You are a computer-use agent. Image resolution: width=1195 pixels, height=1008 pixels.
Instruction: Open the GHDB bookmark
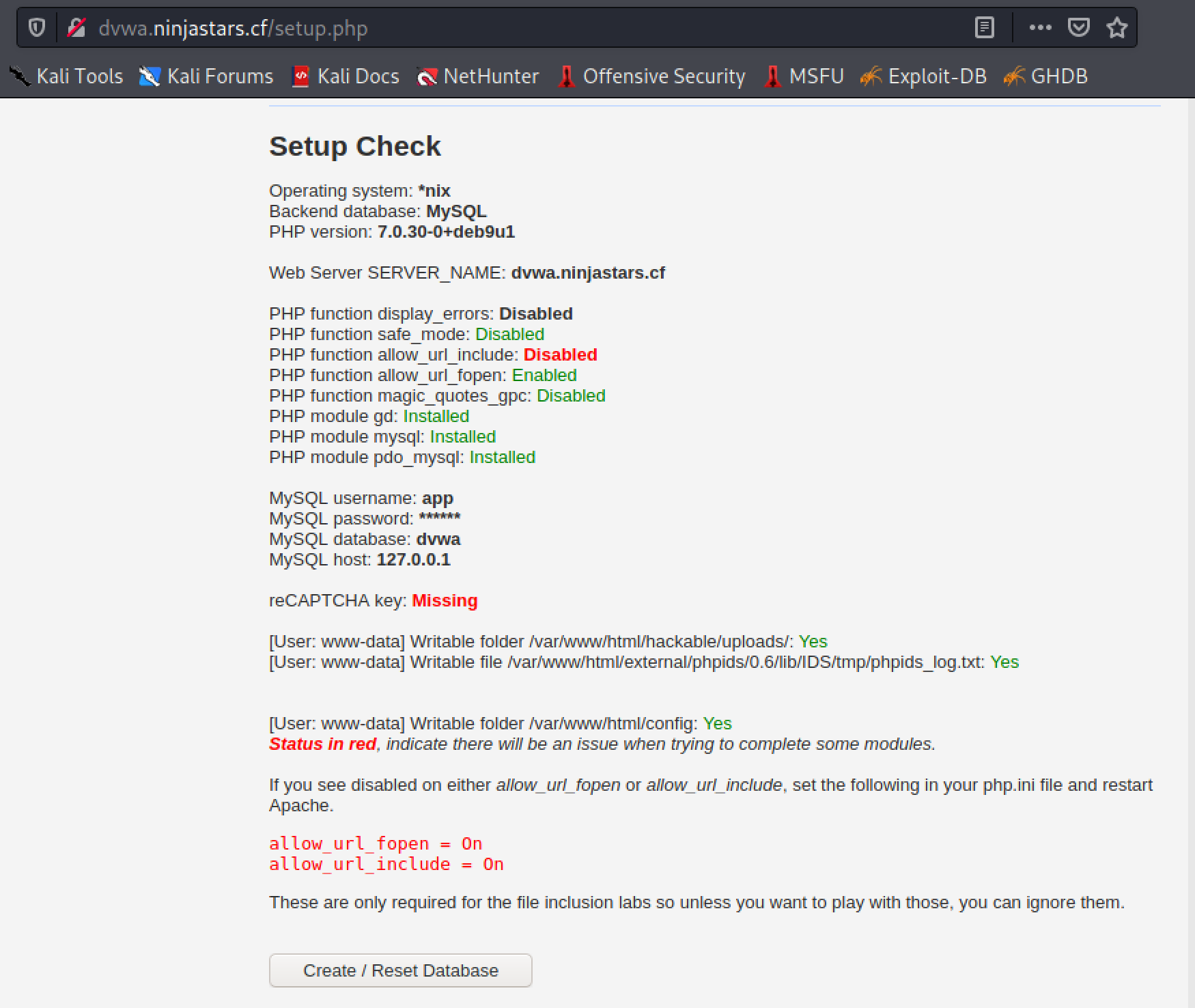click(x=1045, y=76)
